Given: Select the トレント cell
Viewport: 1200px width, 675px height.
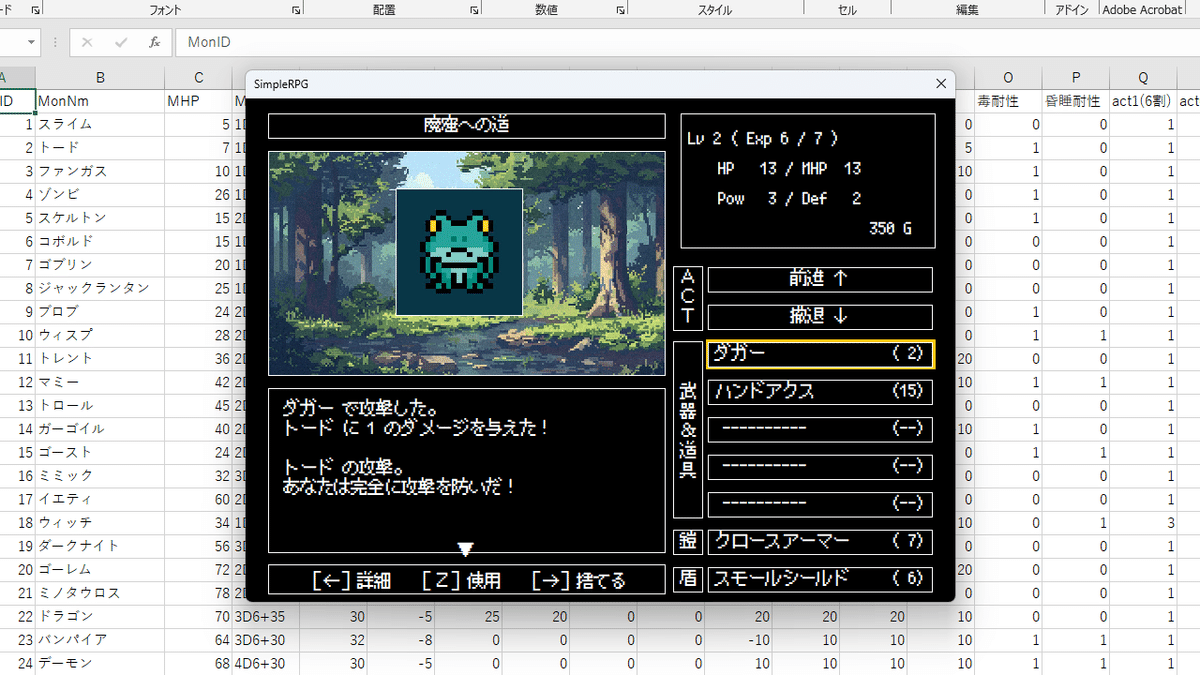Looking at the screenshot, I should [100, 358].
